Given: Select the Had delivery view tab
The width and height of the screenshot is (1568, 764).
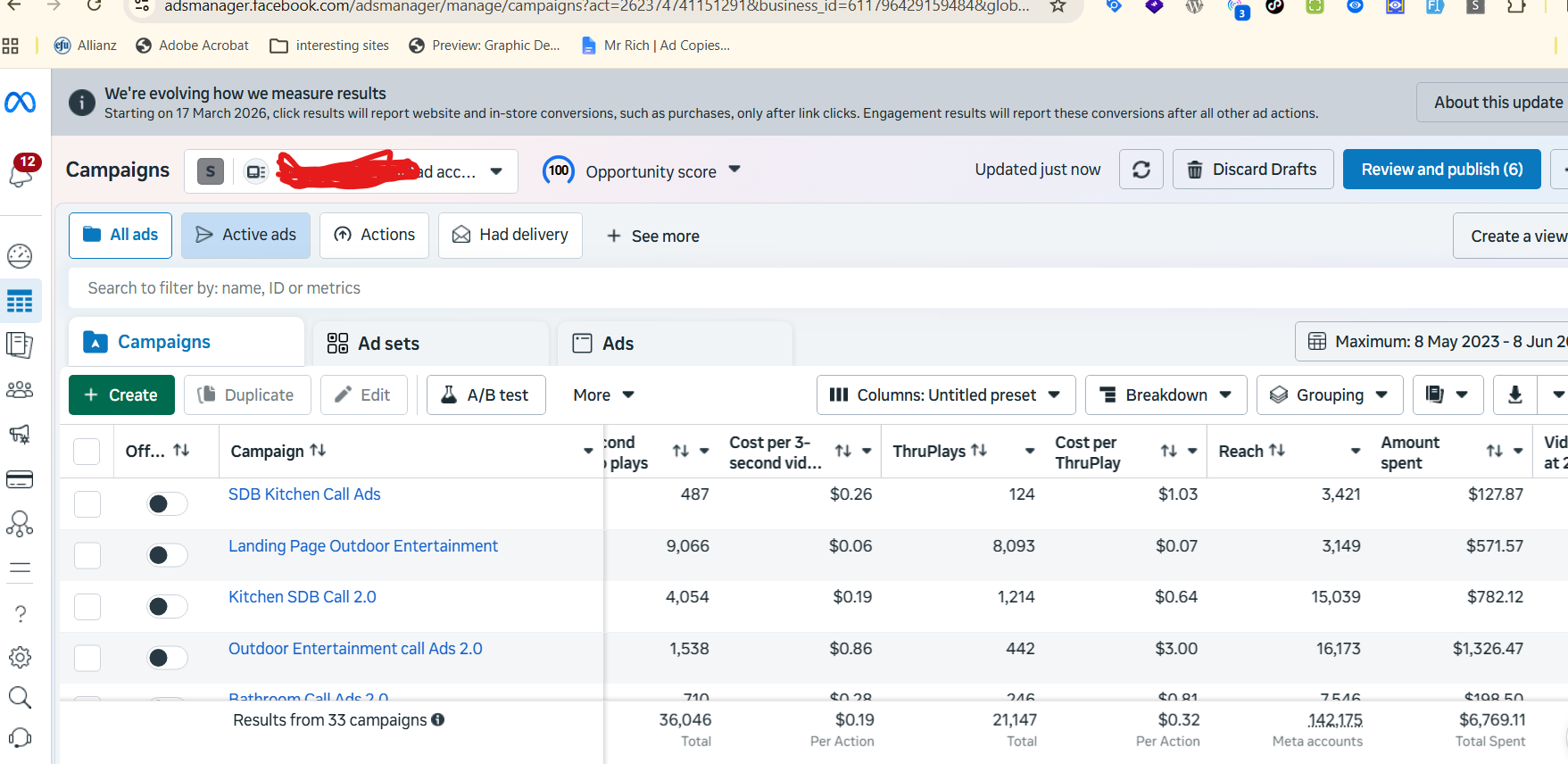Looking at the screenshot, I should coord(510,235).
